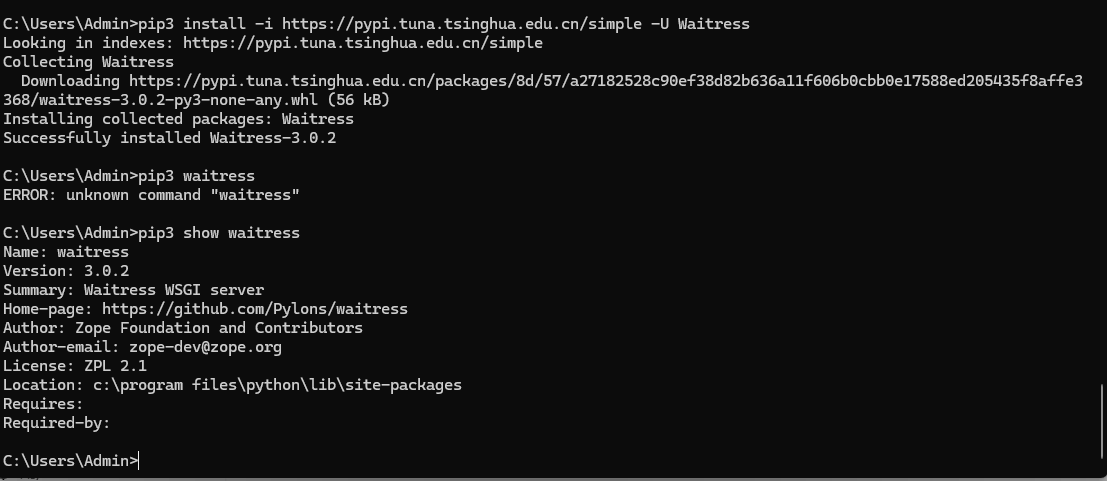Click the "License: ZPL 2.1" line
The width and height of the screenshot is (1107, 481).
point(75,366)
